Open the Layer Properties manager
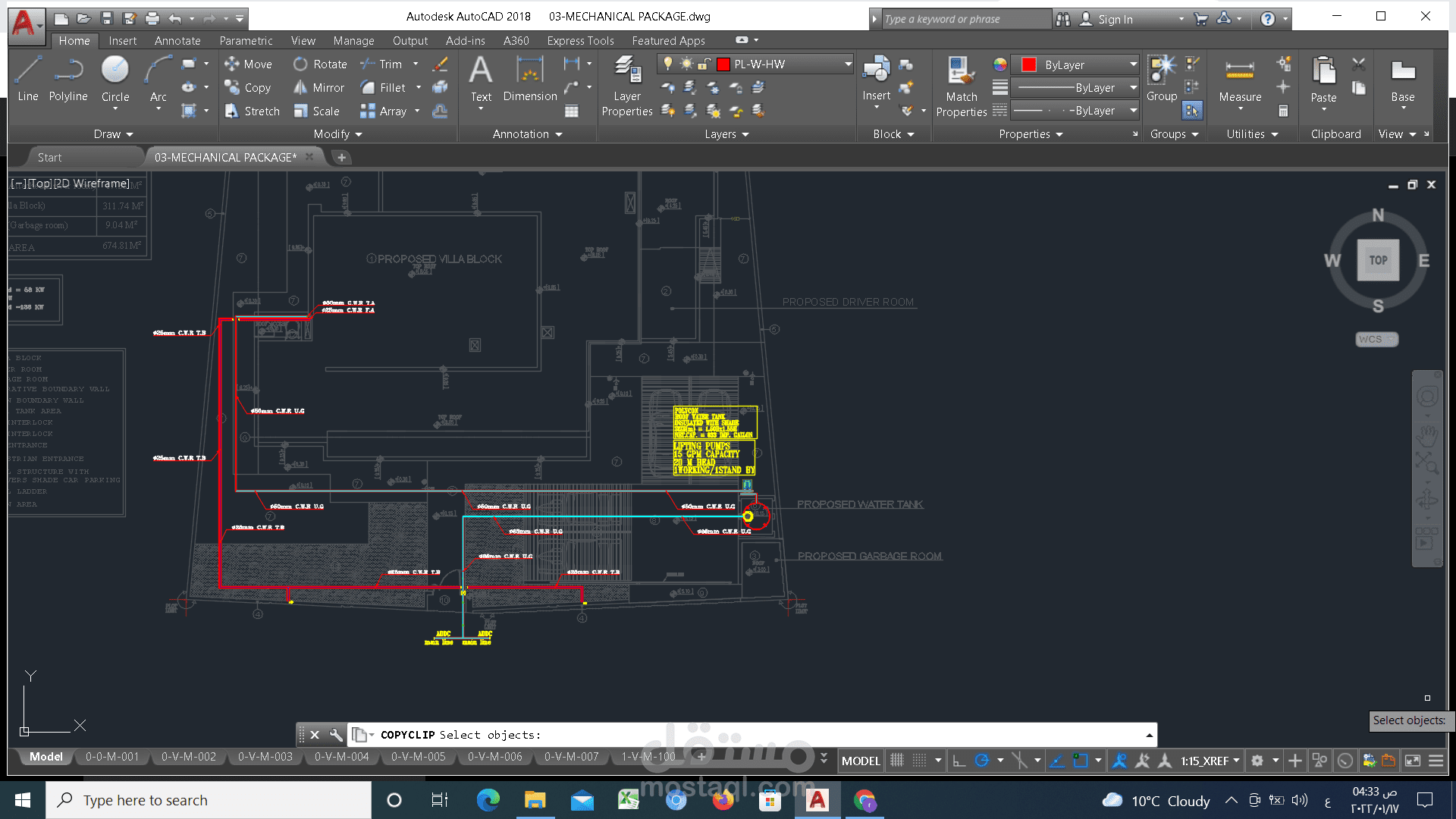The image size is (1456, 819). coord(627,85)
